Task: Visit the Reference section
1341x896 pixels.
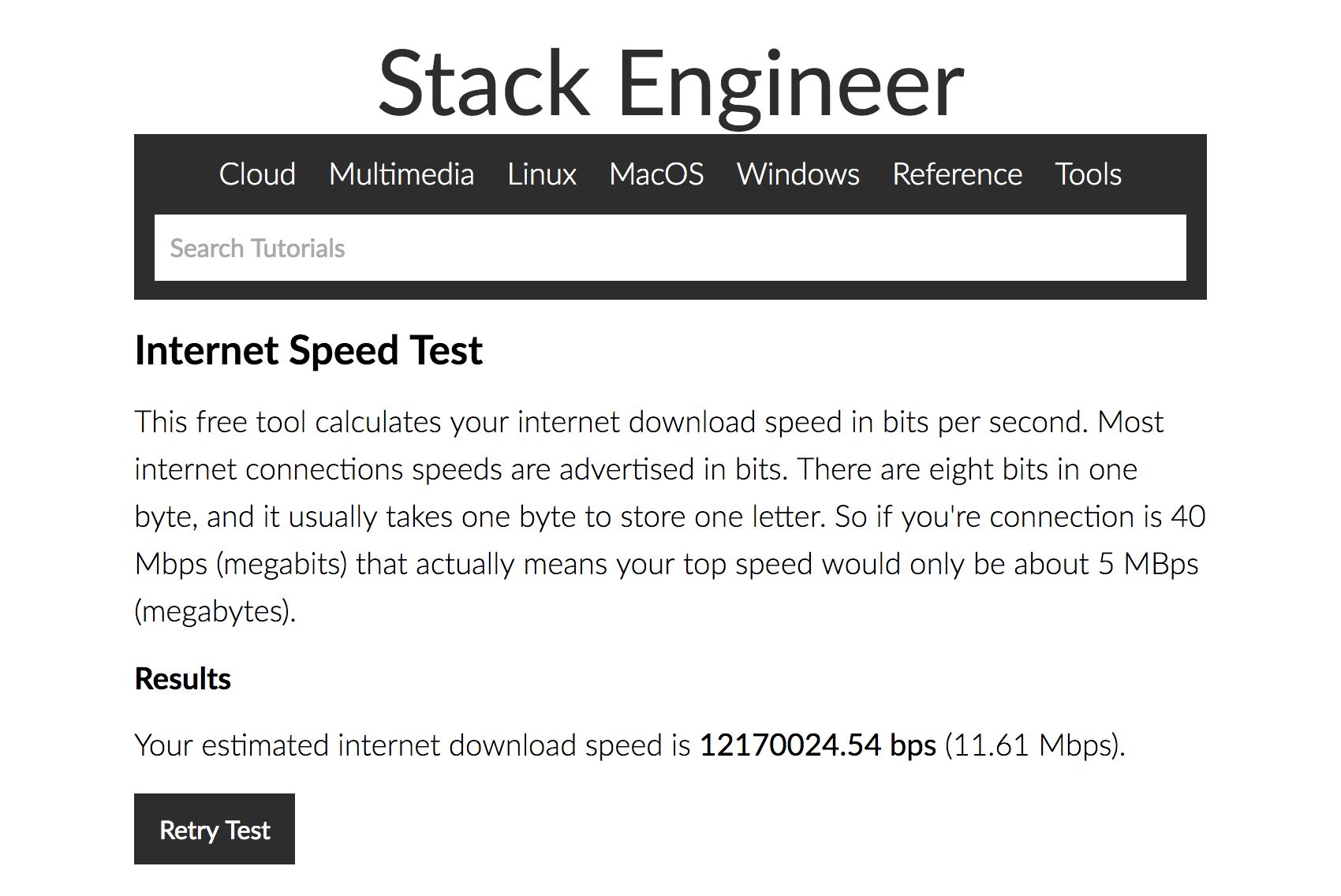Action: tap(957, 174)
